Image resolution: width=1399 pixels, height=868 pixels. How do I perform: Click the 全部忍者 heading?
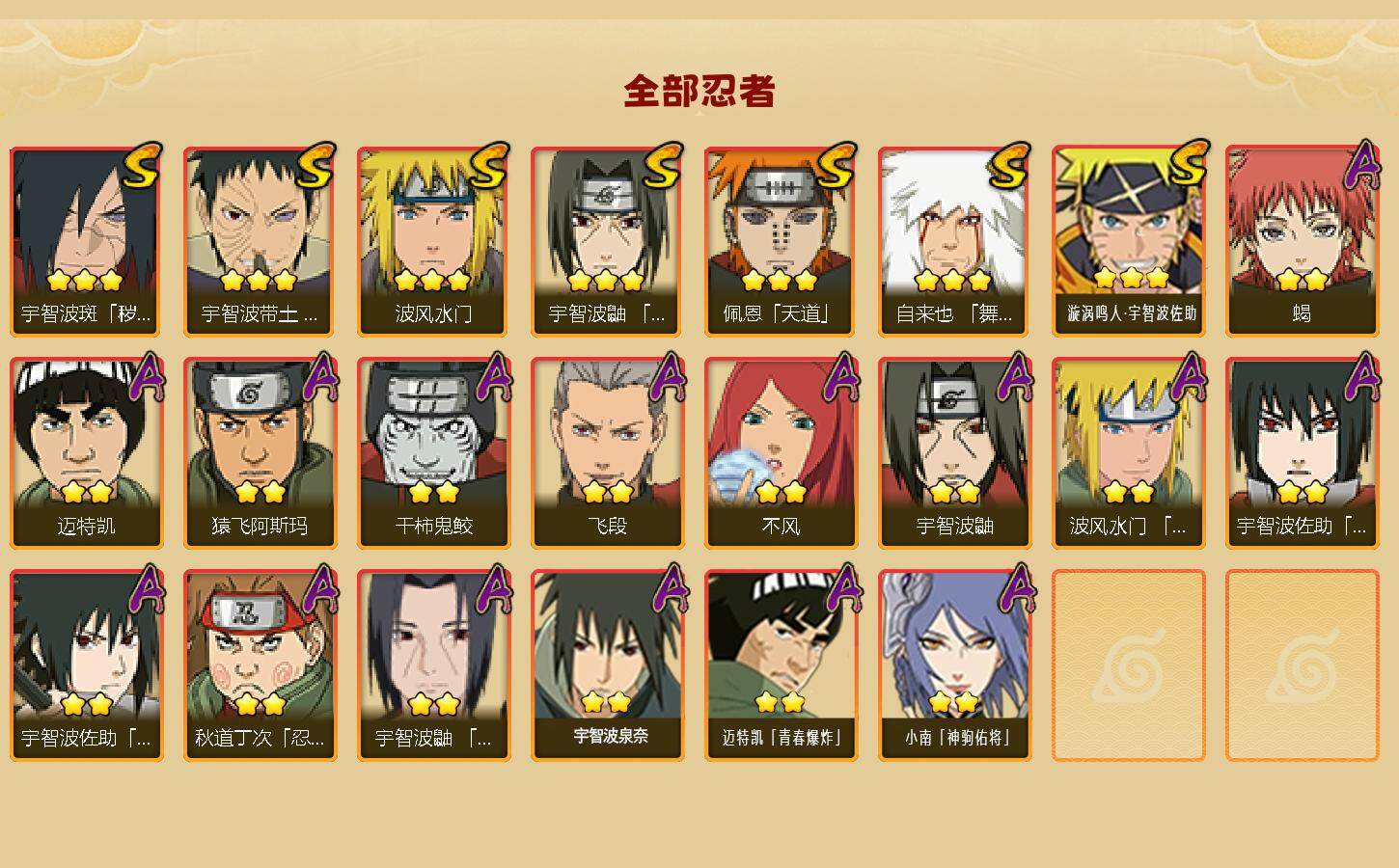point(699,91)
